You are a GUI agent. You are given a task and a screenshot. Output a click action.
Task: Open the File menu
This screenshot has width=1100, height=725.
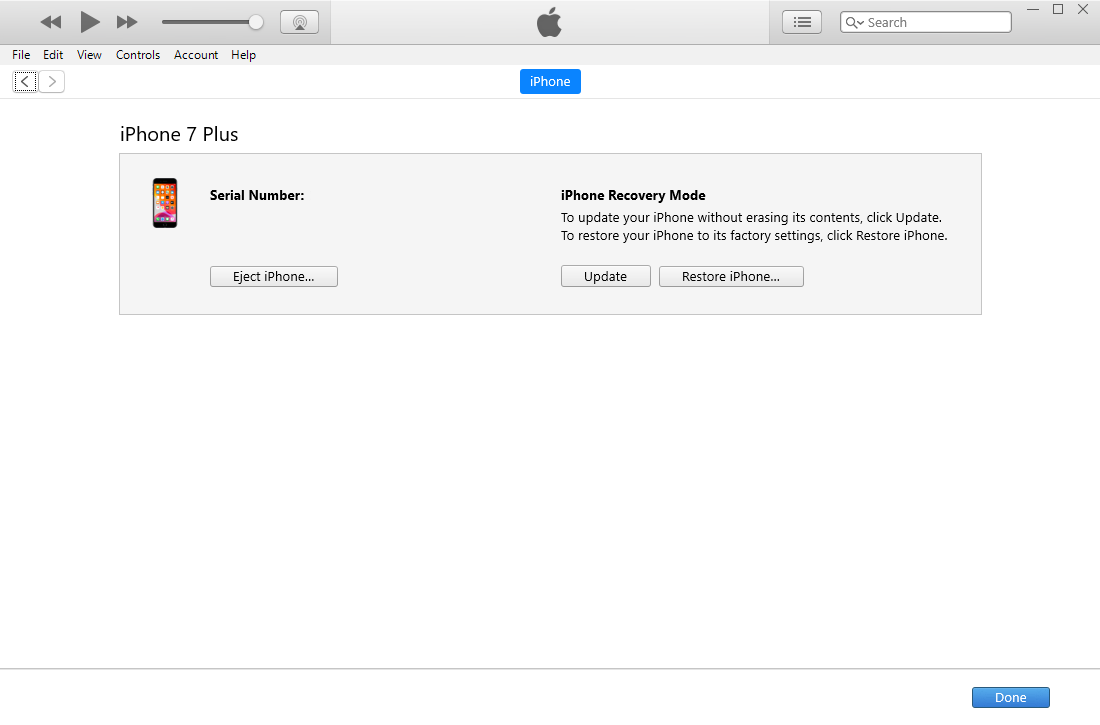pyautogui.click(x=21, y=55)
